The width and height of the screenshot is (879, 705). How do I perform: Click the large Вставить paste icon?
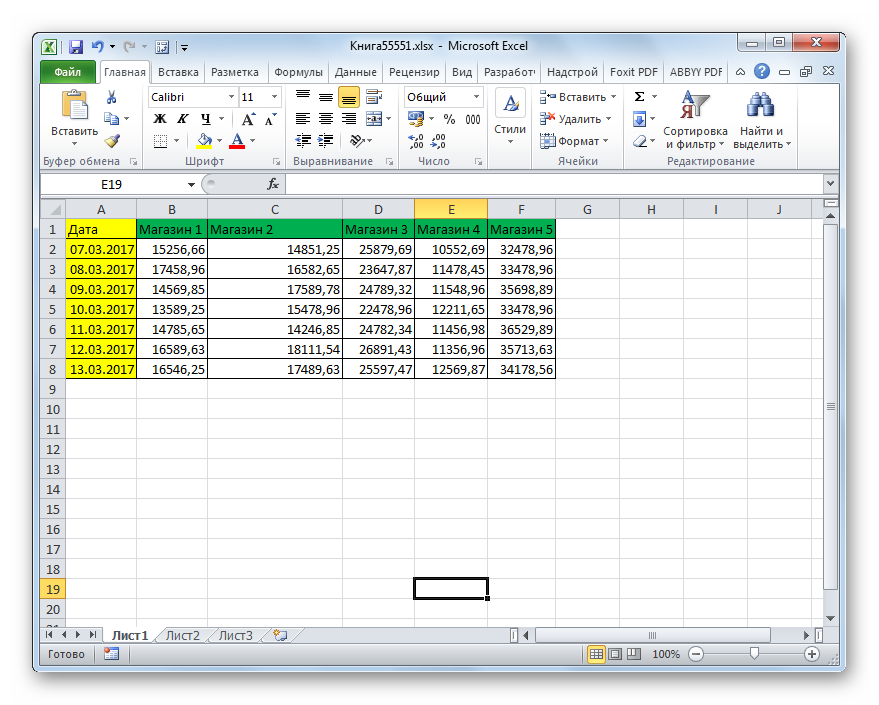[x=75, y=106]
